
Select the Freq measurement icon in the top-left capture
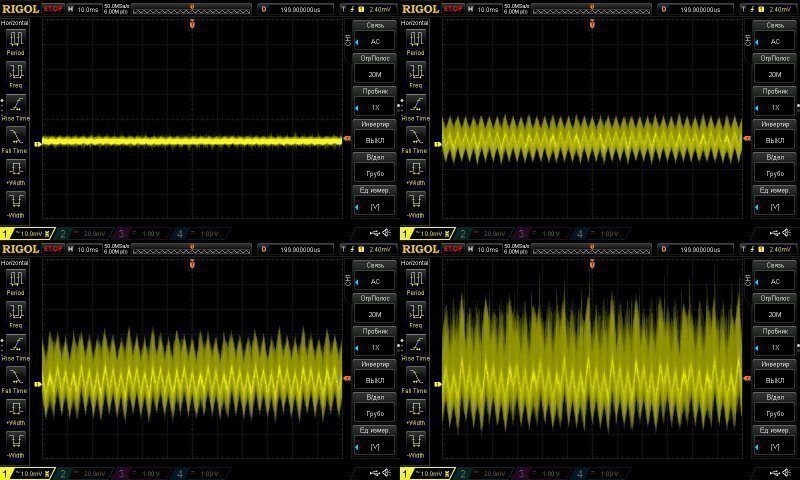pos(16,71)
